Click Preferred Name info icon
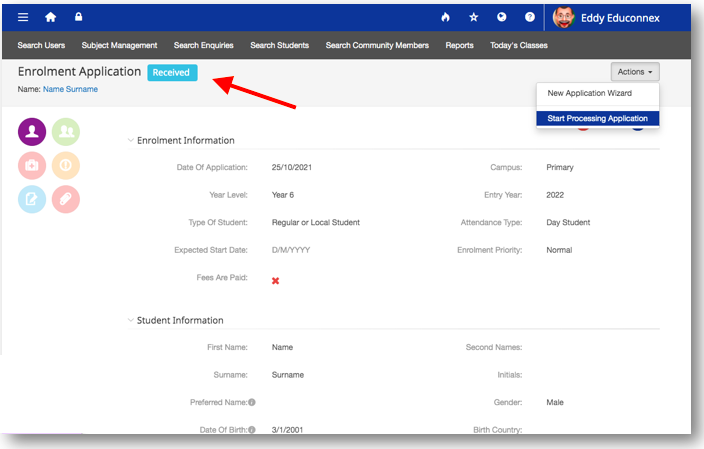The height and width of the screenshot is (449, 704). (252, 402)
